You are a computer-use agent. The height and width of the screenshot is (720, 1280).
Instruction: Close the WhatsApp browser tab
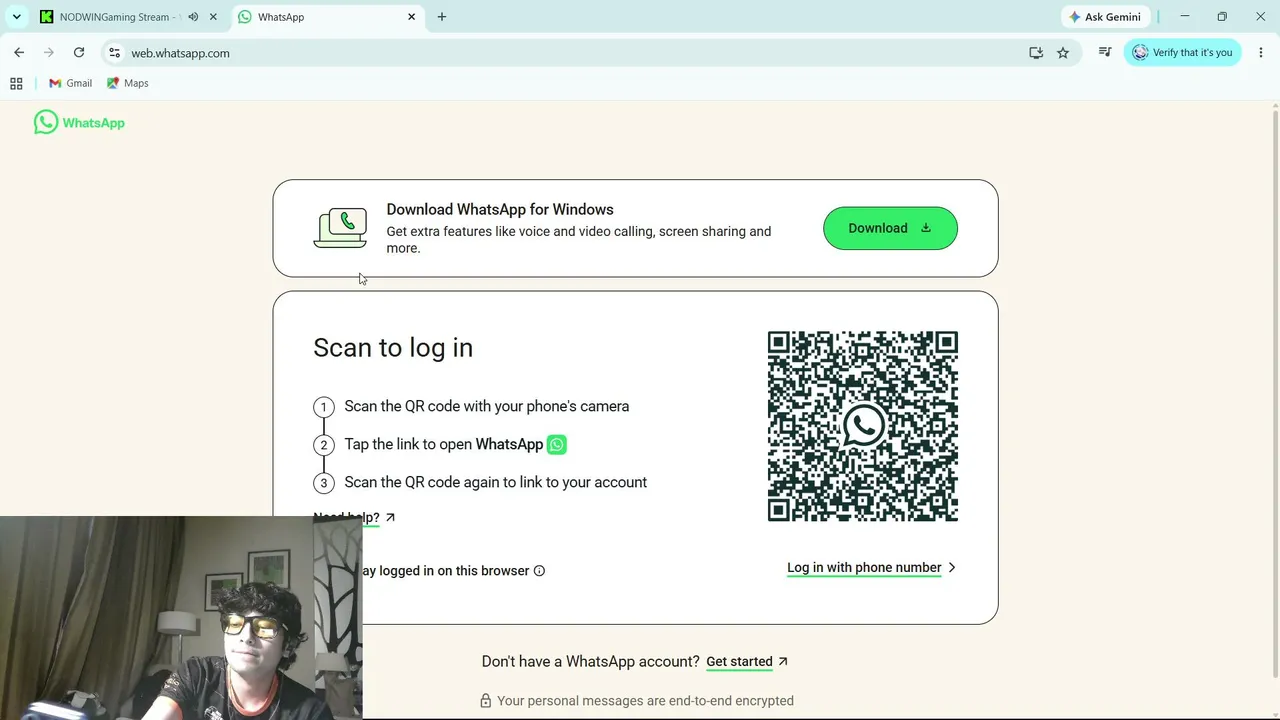pos(411,17)
